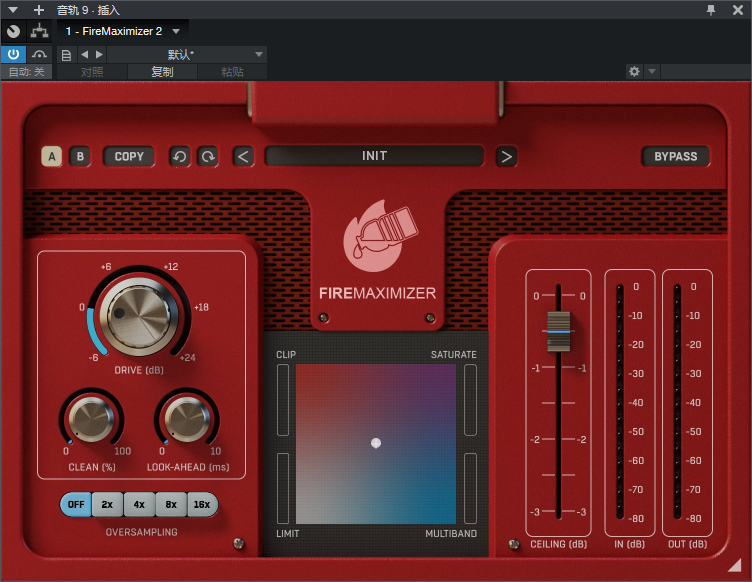Image resolution: width=752 pixels, height=582 pixels.
Task: Click the +24 drive scale mark
Action: click(188, 358)
